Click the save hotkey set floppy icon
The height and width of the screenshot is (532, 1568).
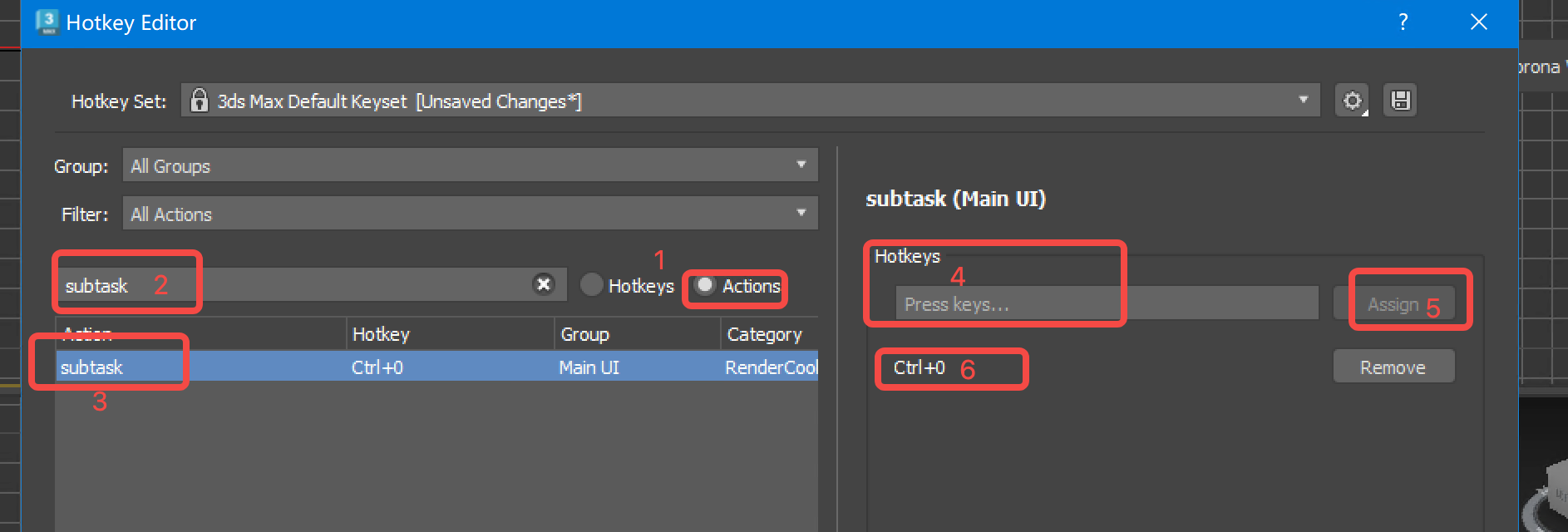1400,101
